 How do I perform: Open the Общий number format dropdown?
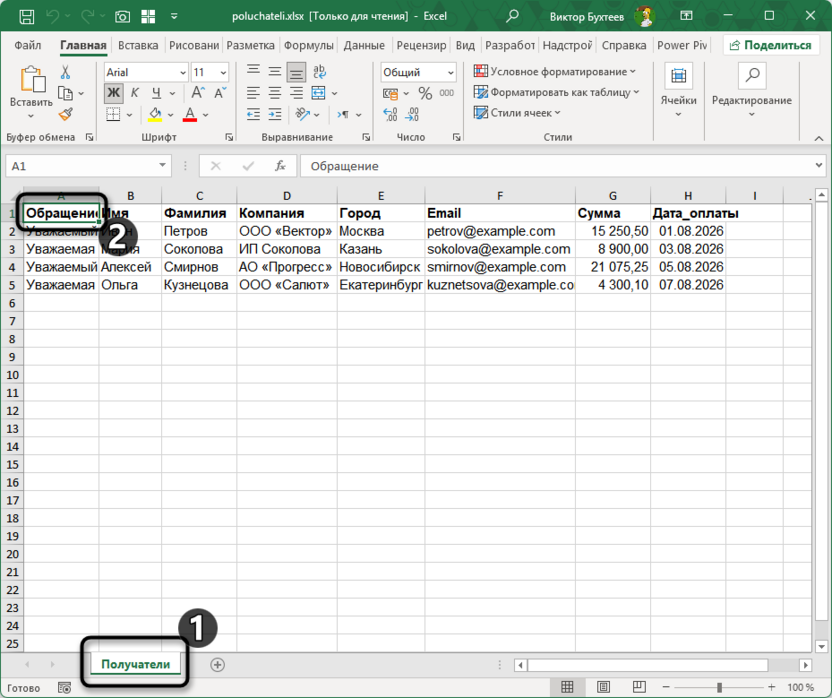tap(450, 73)
